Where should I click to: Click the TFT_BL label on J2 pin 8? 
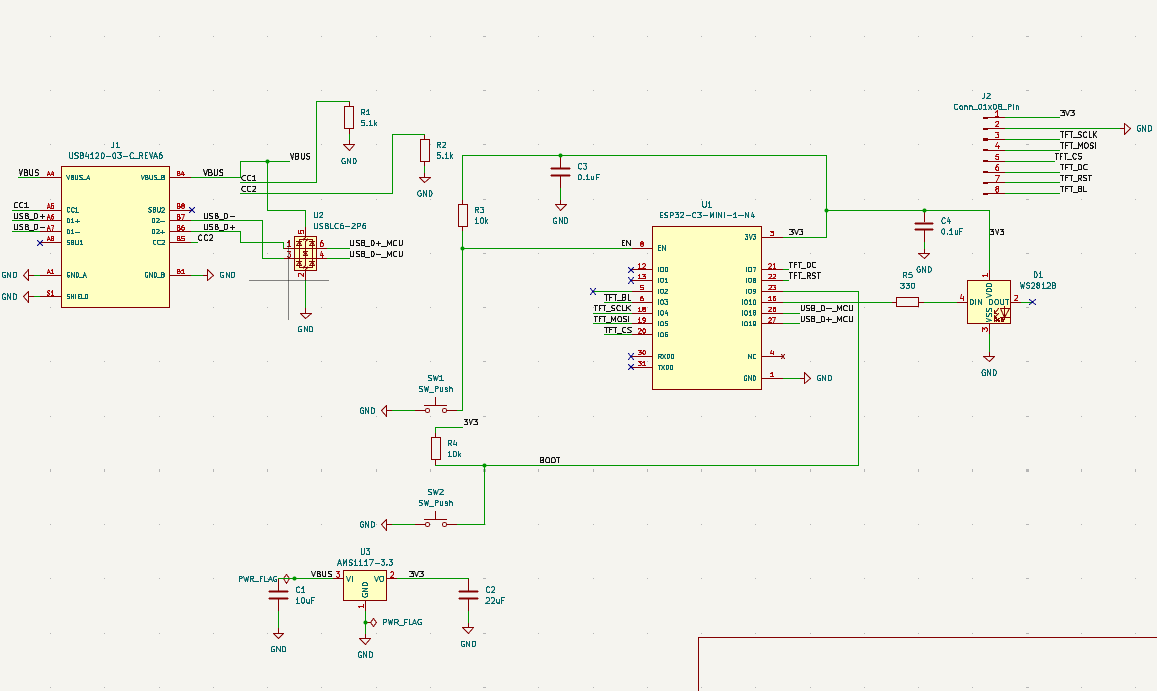pos(1074,189)
